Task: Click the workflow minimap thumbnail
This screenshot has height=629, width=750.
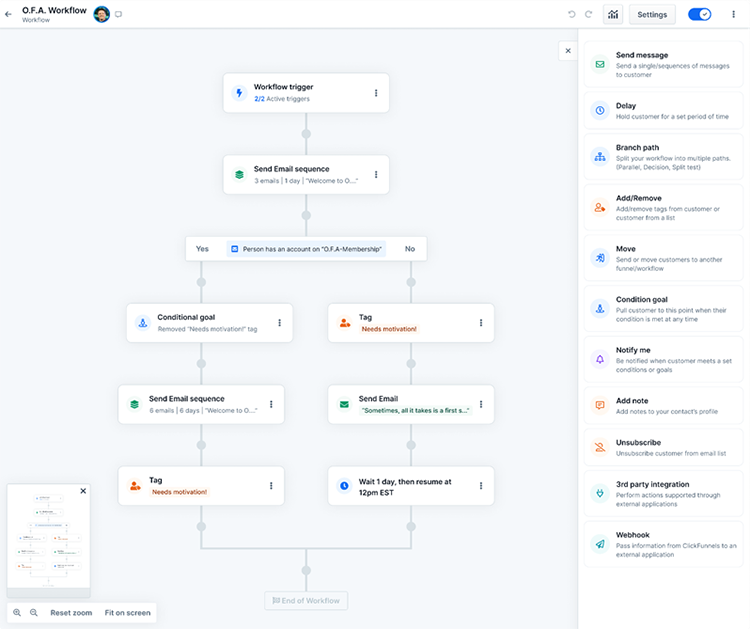Action: 49,539
